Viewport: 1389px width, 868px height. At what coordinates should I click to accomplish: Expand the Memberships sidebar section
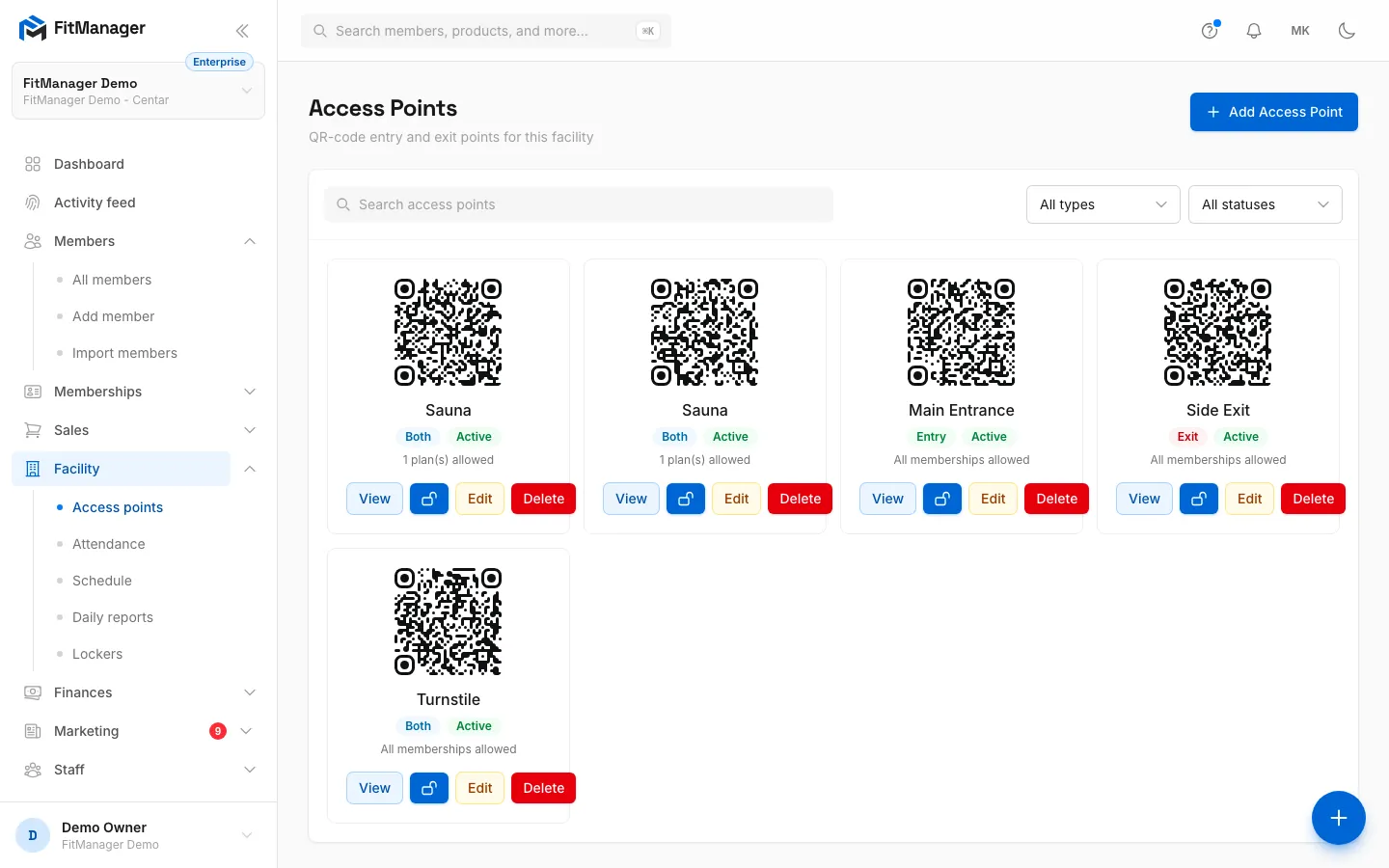click(139, 392)
